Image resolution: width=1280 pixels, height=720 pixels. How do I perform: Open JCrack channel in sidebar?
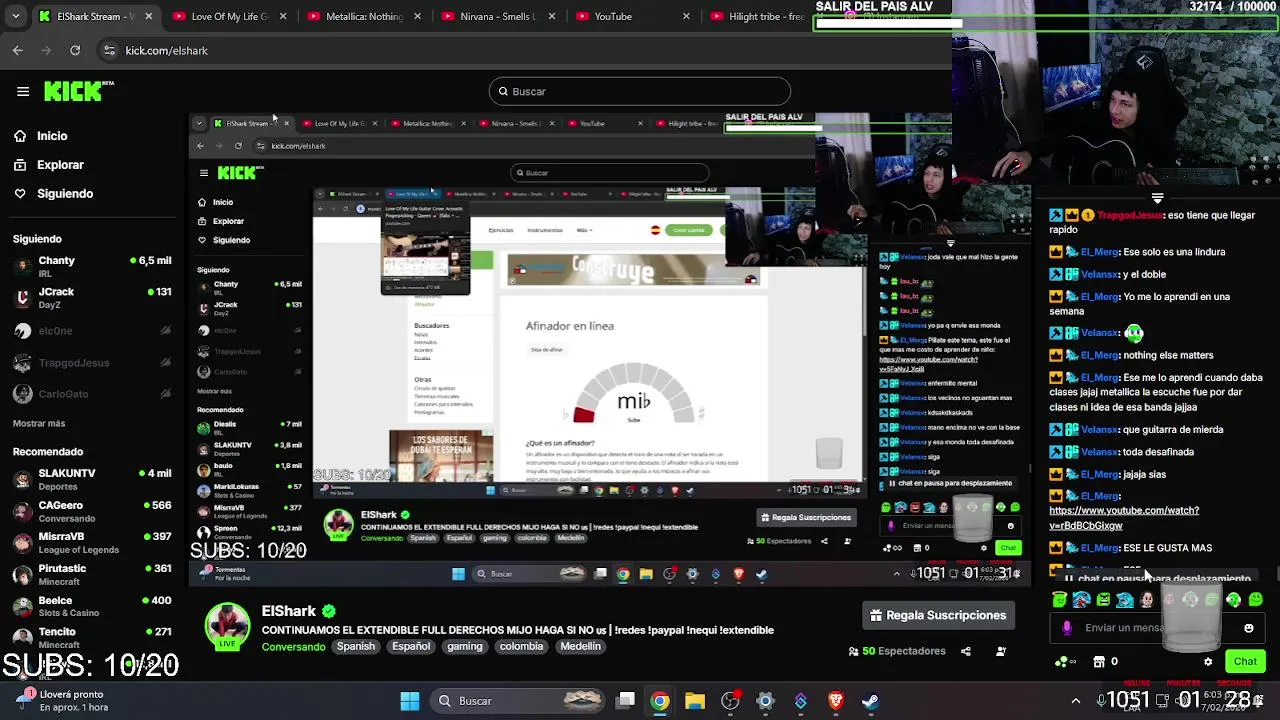[x=92, y=297]
